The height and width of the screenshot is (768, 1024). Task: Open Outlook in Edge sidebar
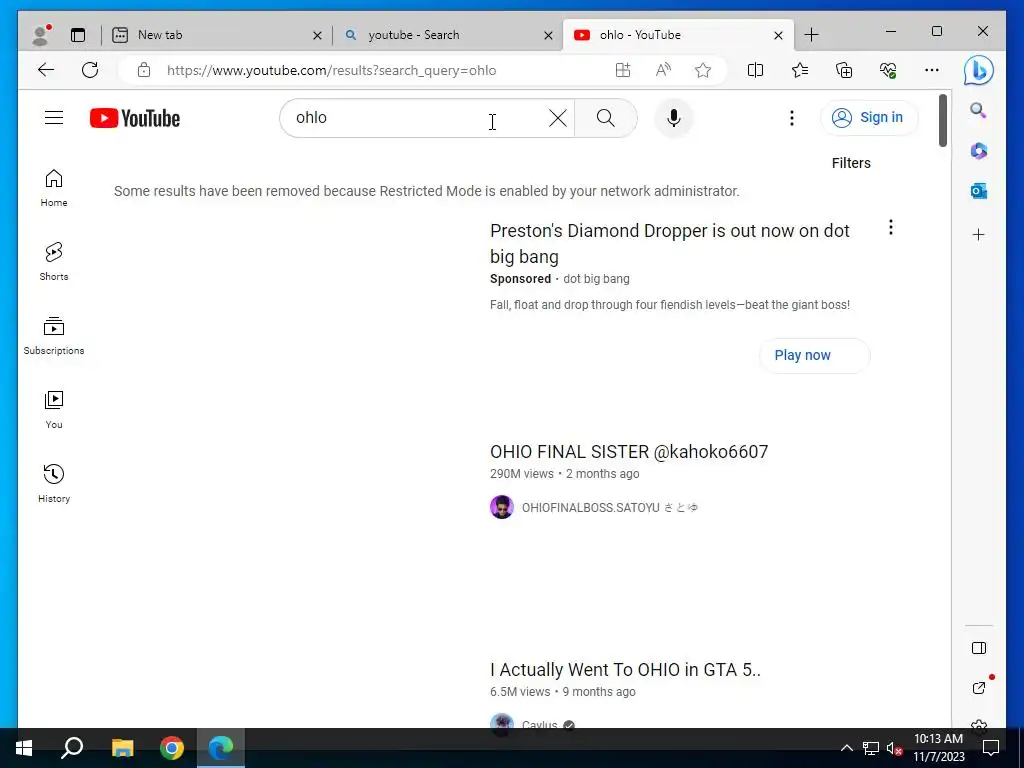click(x=978, y=191)
